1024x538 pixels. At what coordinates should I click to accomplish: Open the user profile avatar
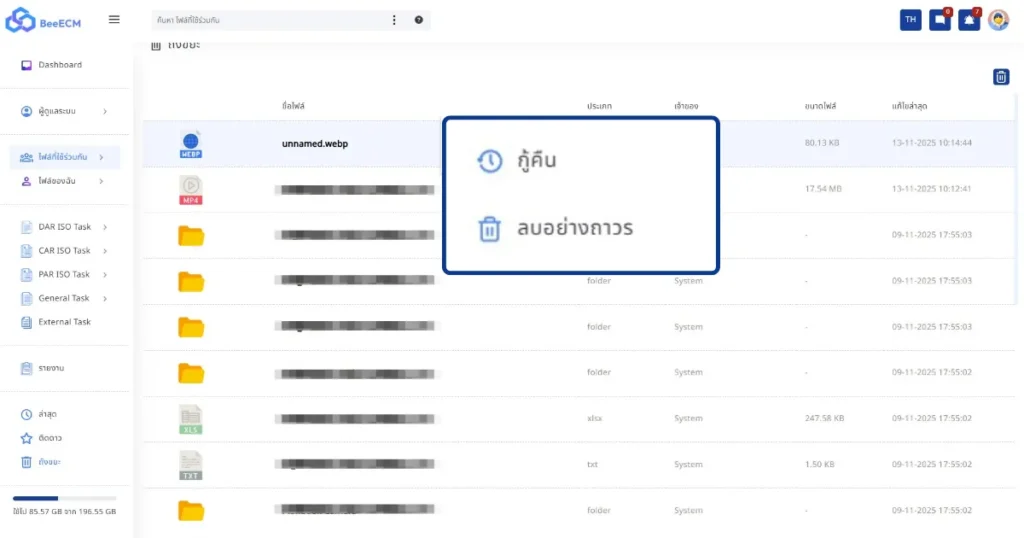pos(998,20)
